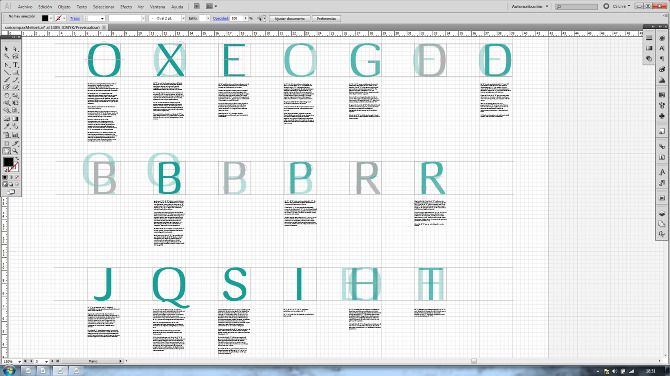Close the open document tab
This screenshot has width=670, height=376.
(x=104, y=27)
